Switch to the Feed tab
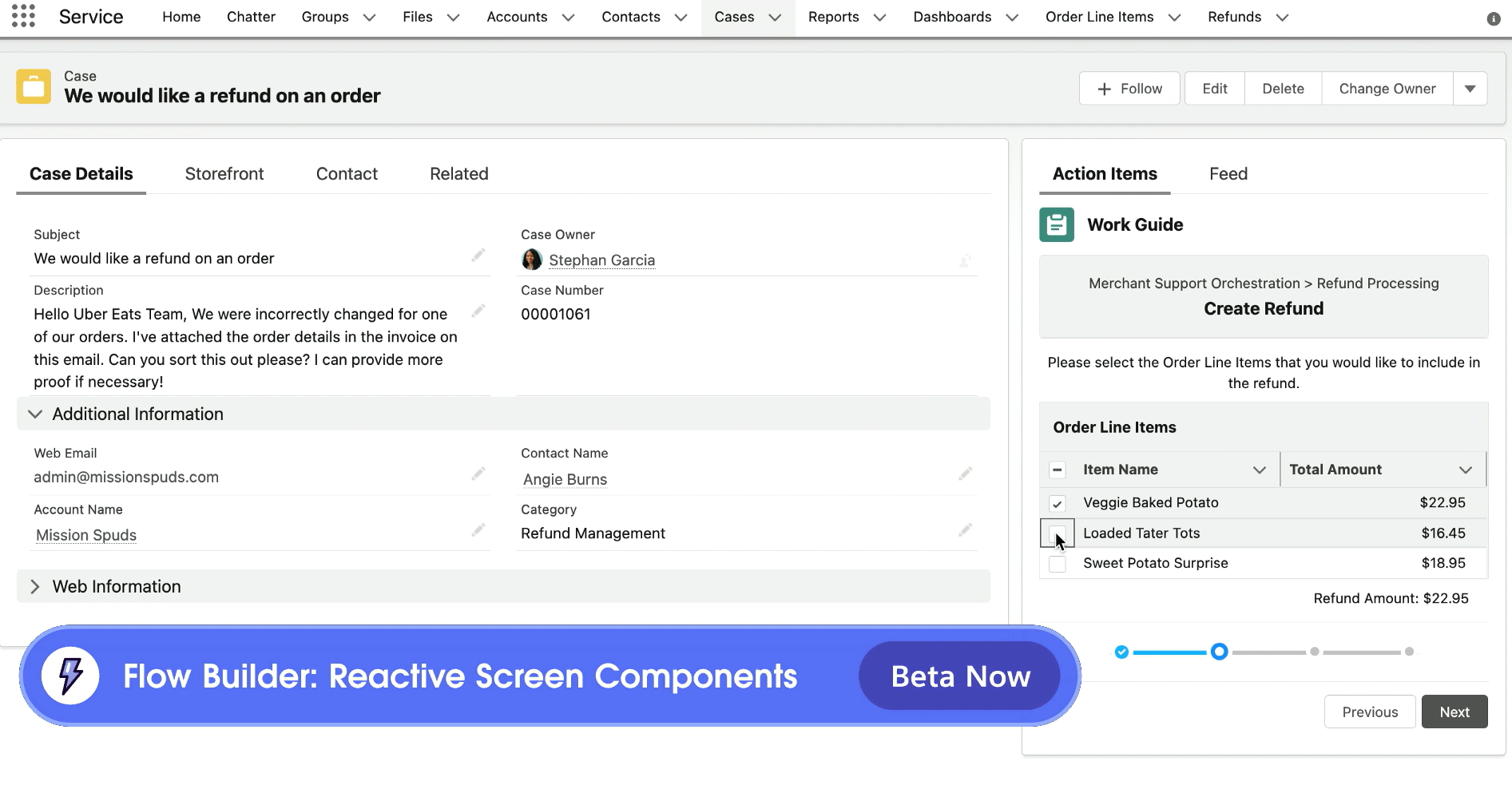Screen dimensions: 1512x785 pyautogui.click(x=1228, y=173)
